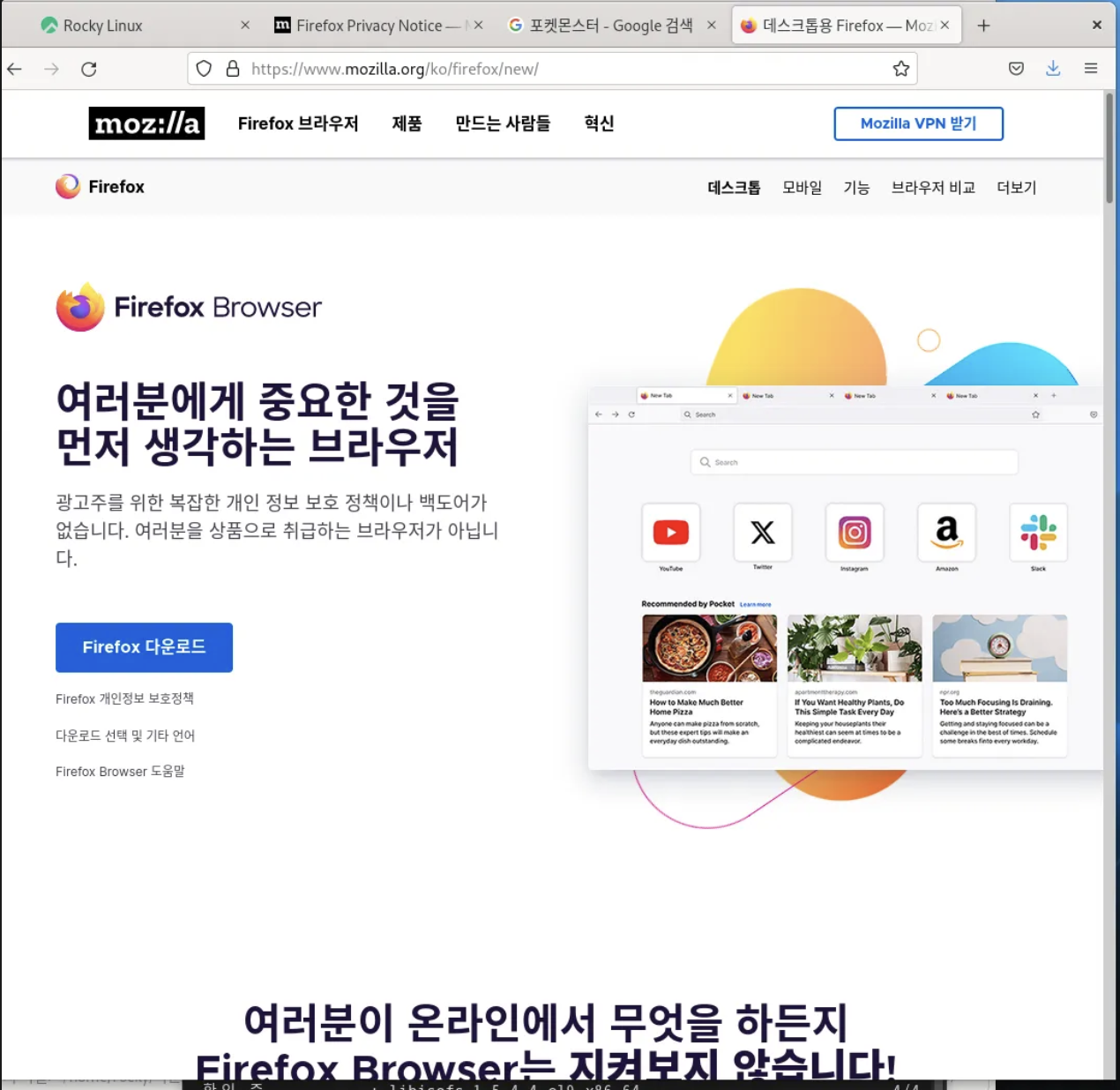Click the forward navigation arrow

click(52, 69)
